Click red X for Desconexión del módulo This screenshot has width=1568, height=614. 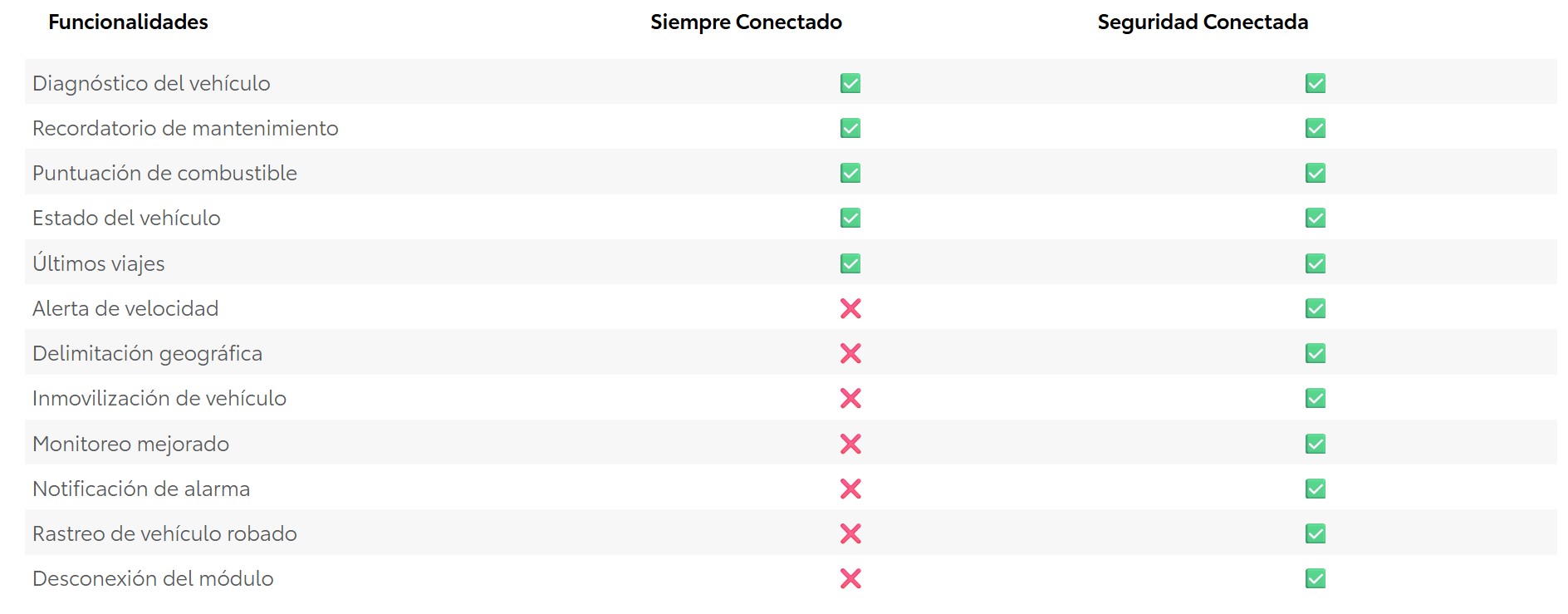(850, 578)
